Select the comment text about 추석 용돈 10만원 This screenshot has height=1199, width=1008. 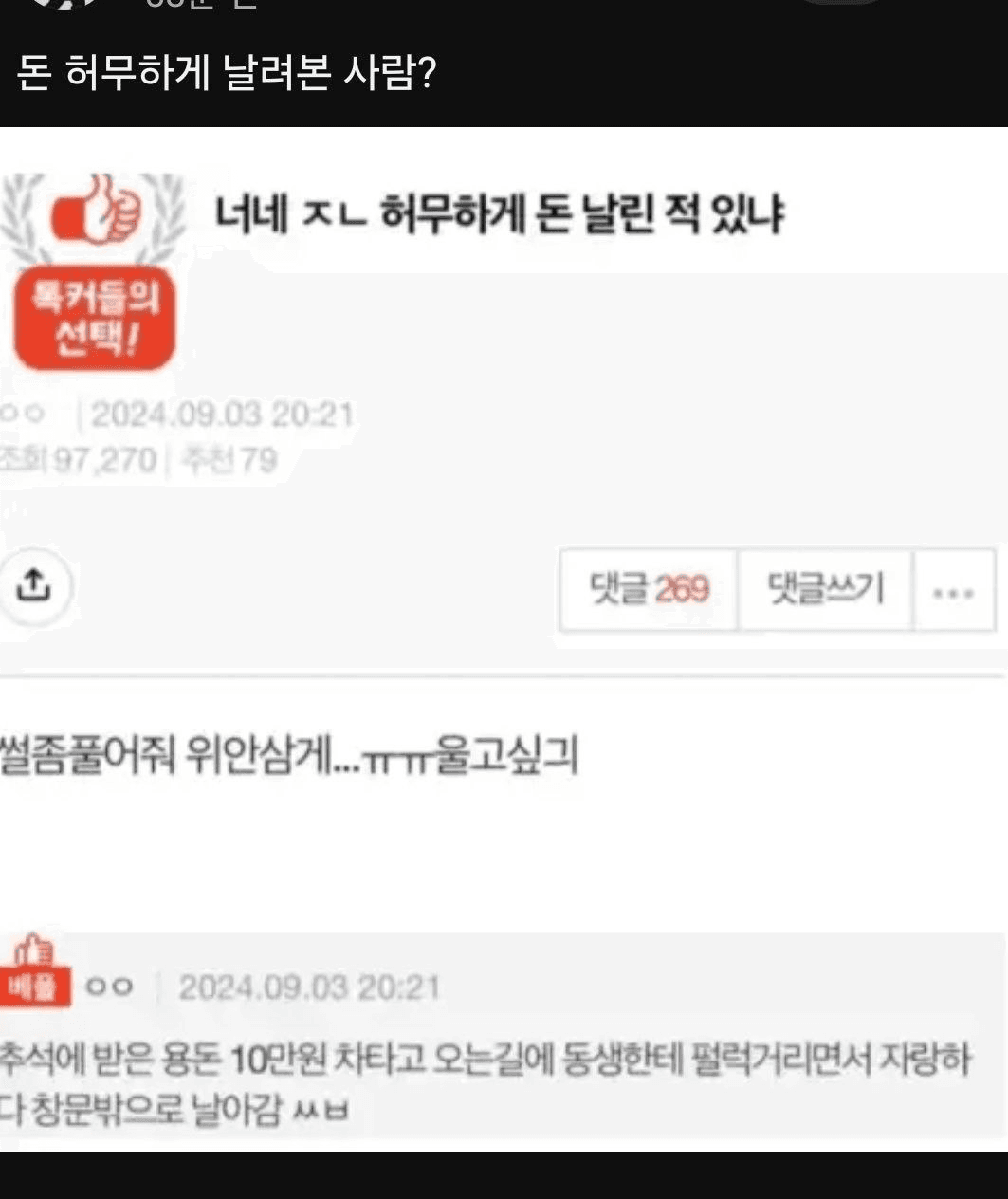point(486,1082)
